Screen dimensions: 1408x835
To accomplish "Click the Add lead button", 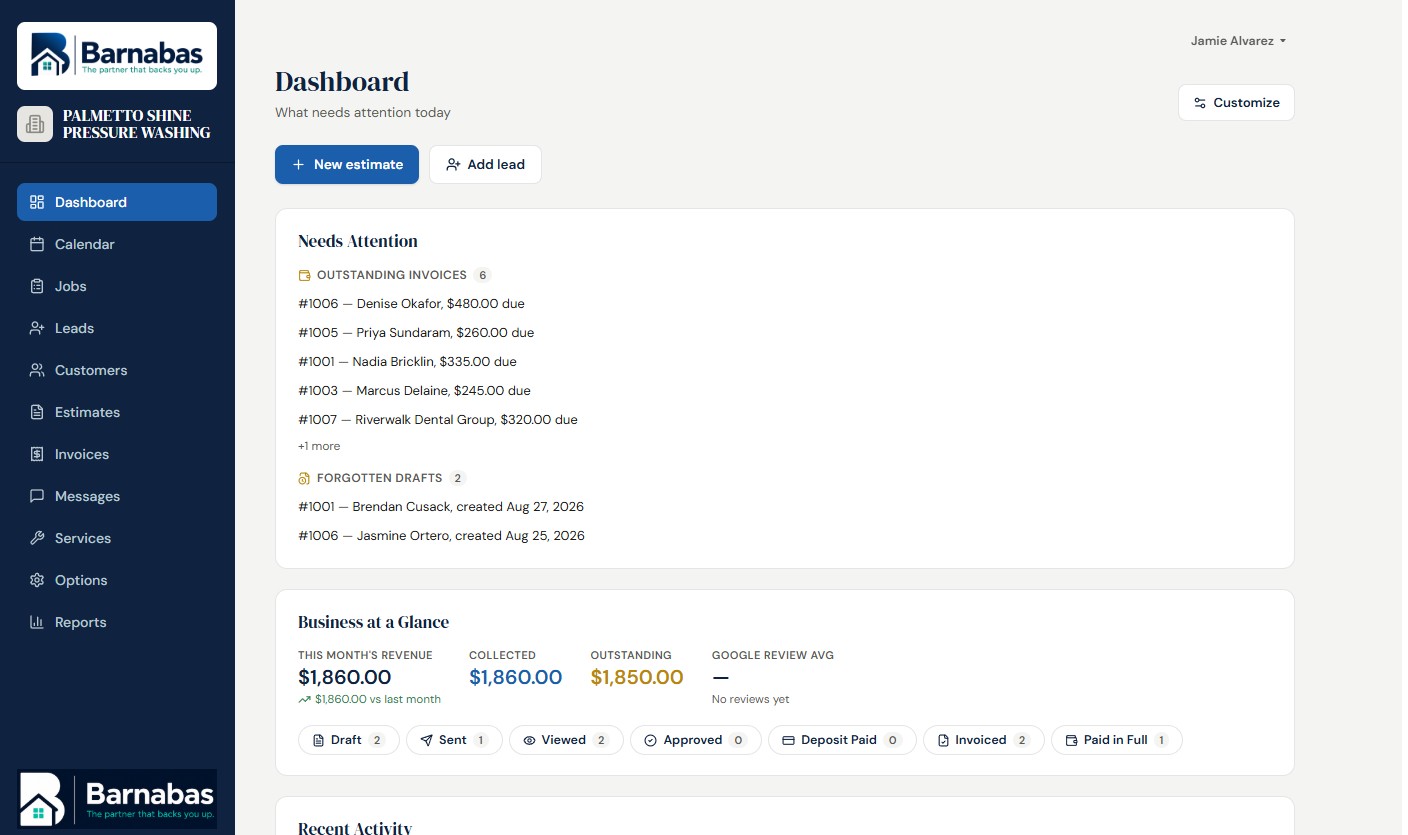I will point(485,164).
